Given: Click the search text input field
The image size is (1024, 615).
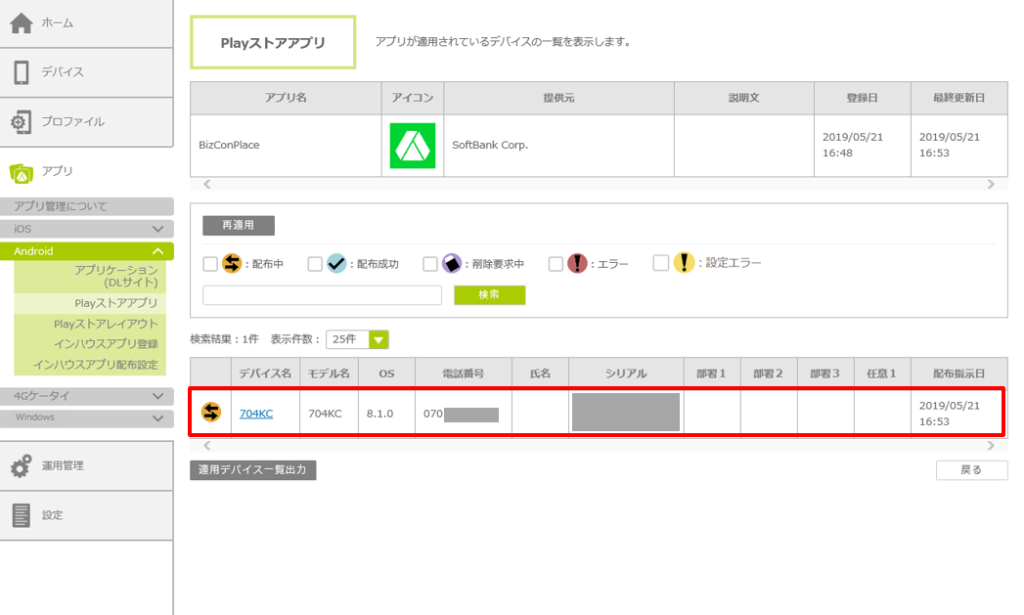Looking at the screenshot, I should 322,295.
